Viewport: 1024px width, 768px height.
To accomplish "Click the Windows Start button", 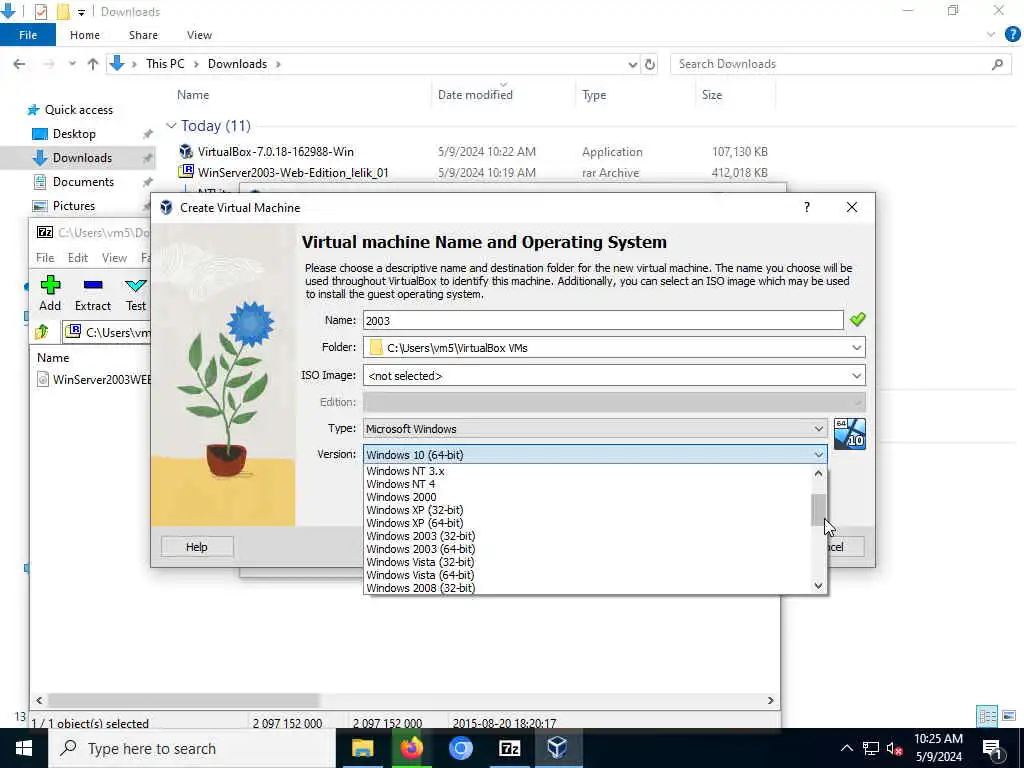I will 24,748.
